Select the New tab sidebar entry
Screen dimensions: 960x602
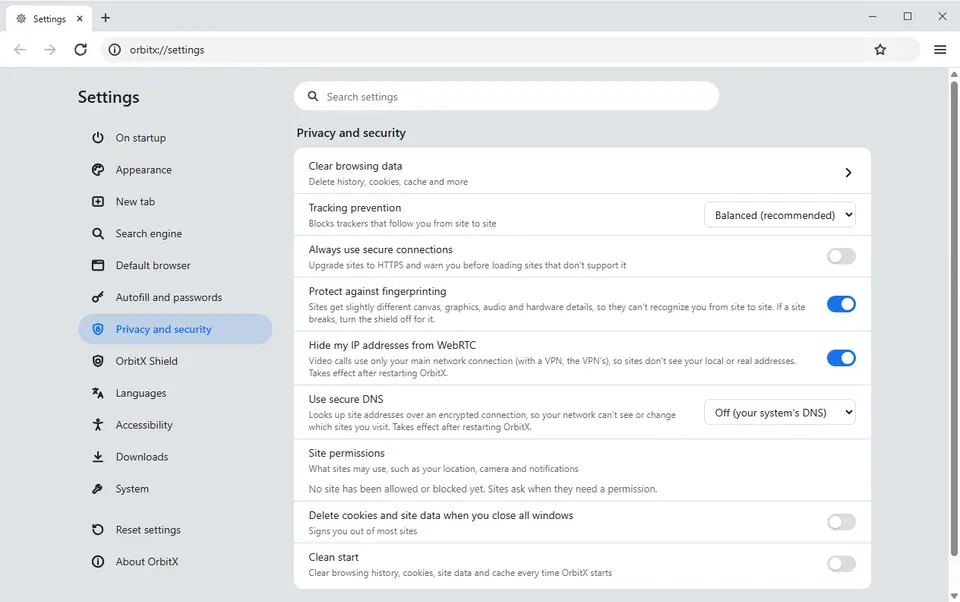pos(175,201)
